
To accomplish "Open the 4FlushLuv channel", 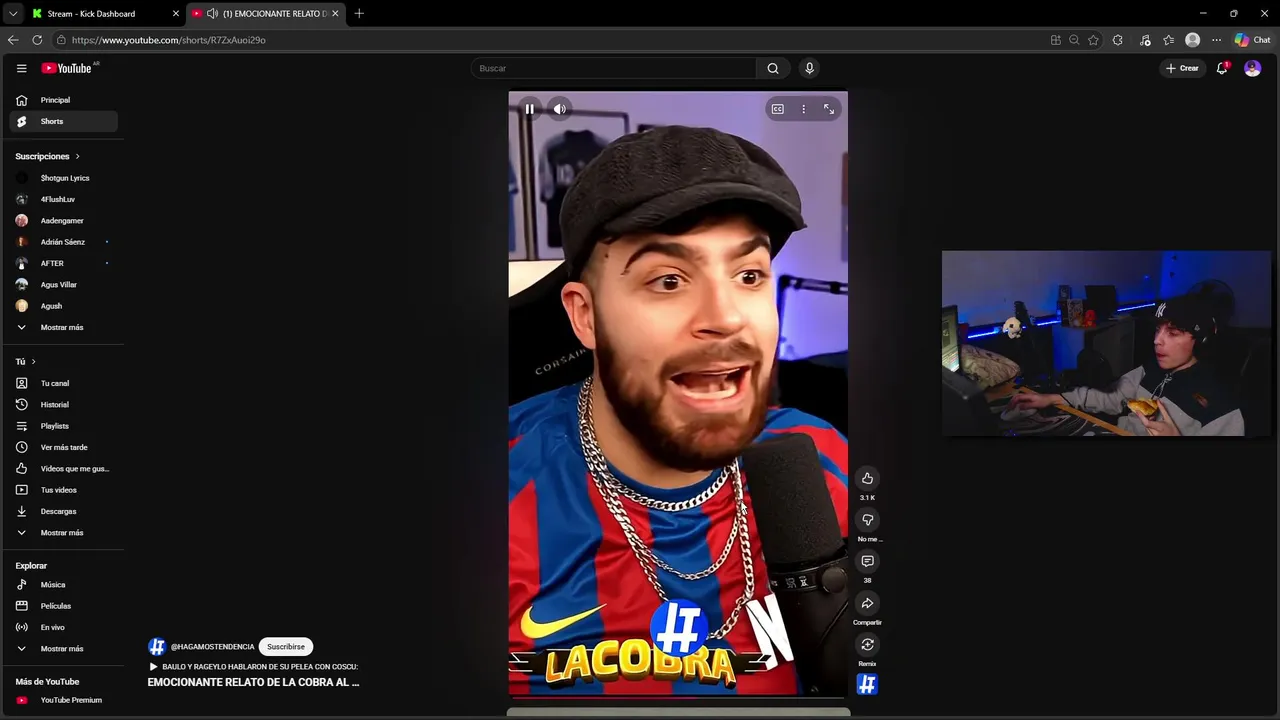I will click(64, 199).
